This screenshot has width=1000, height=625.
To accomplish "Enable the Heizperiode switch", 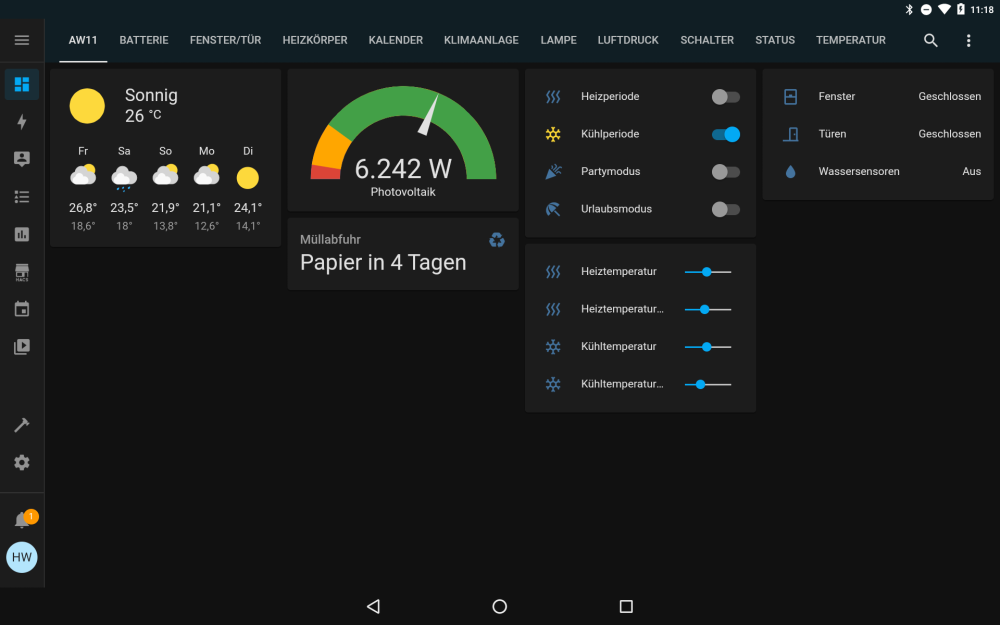I will tap(726, 97).
